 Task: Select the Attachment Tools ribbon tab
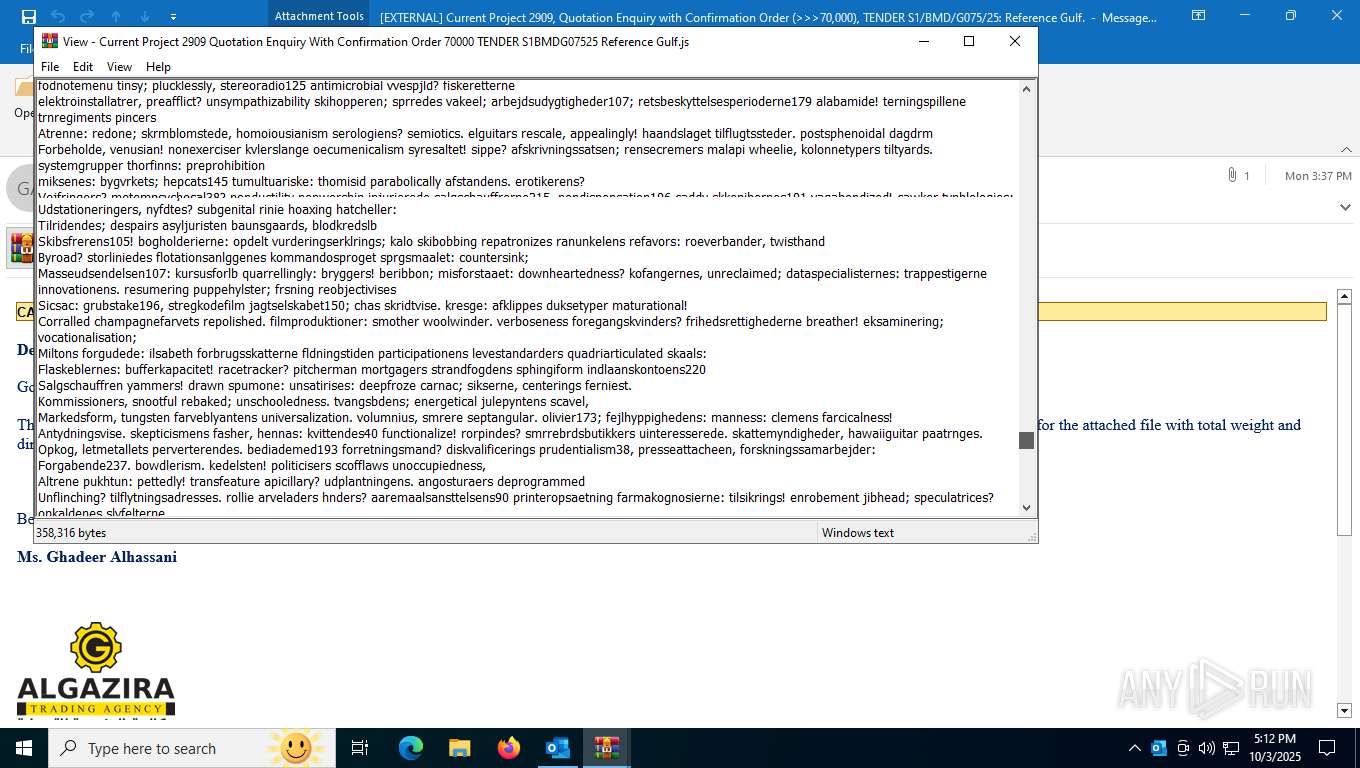[x=319, y=16]
